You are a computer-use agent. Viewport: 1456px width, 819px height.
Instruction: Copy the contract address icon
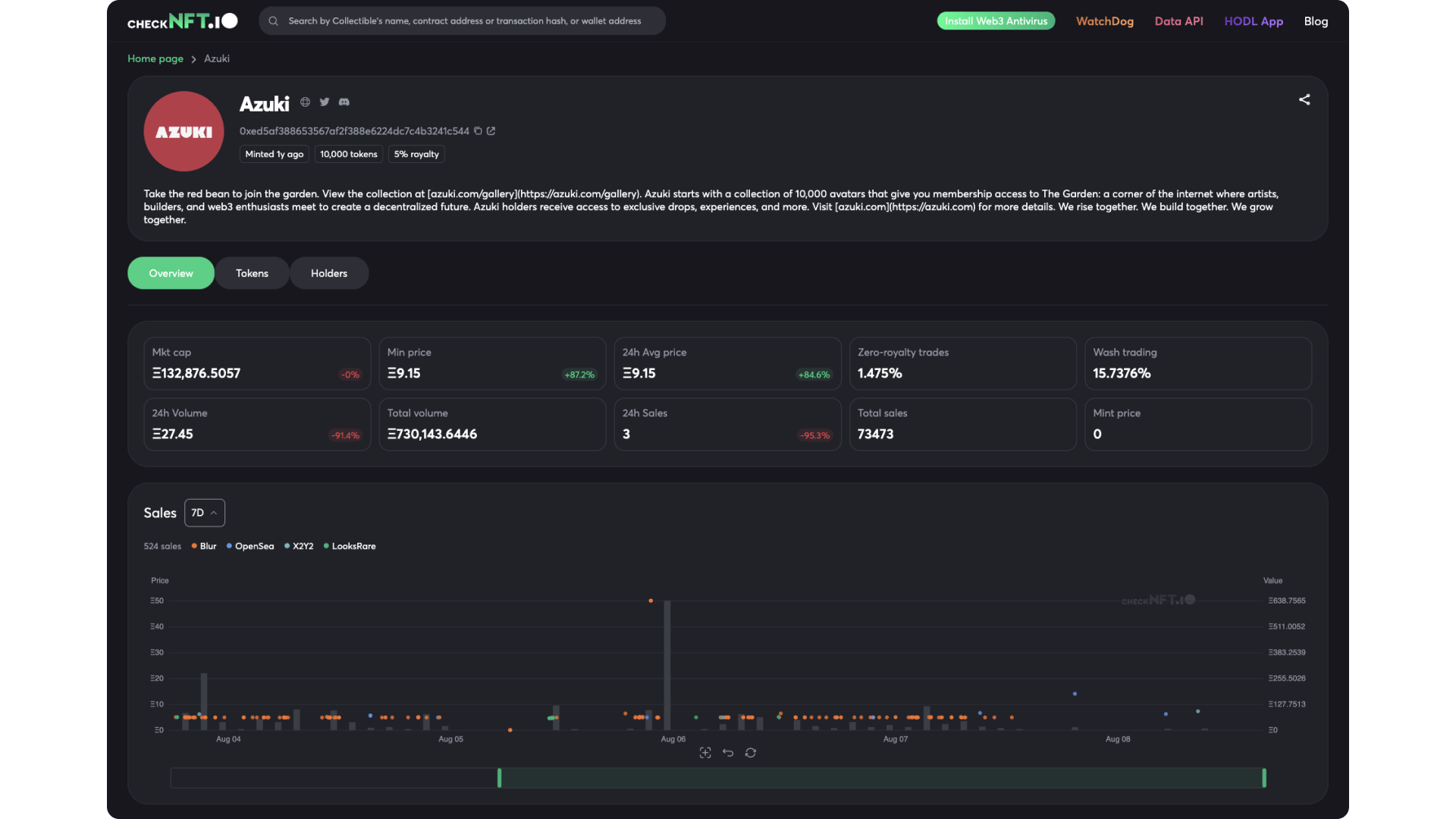(478, 131)
